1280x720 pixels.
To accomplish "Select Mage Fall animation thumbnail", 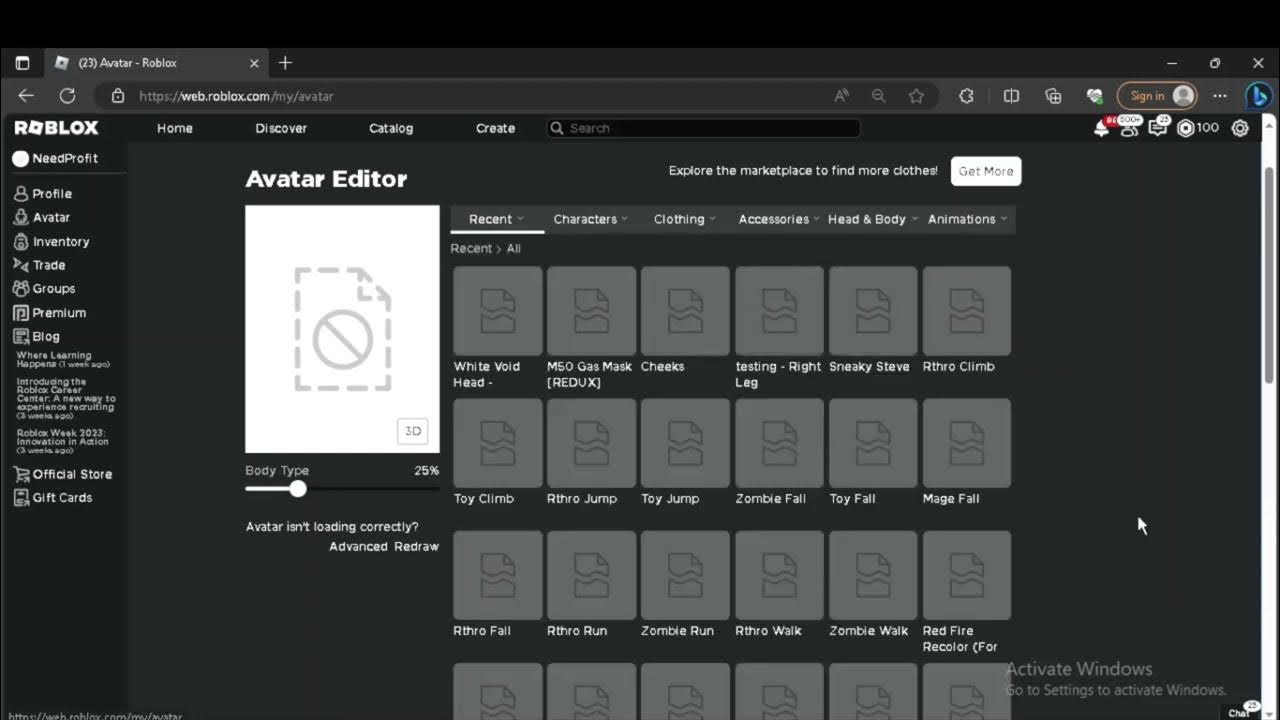I will click(x=967, y=443).
